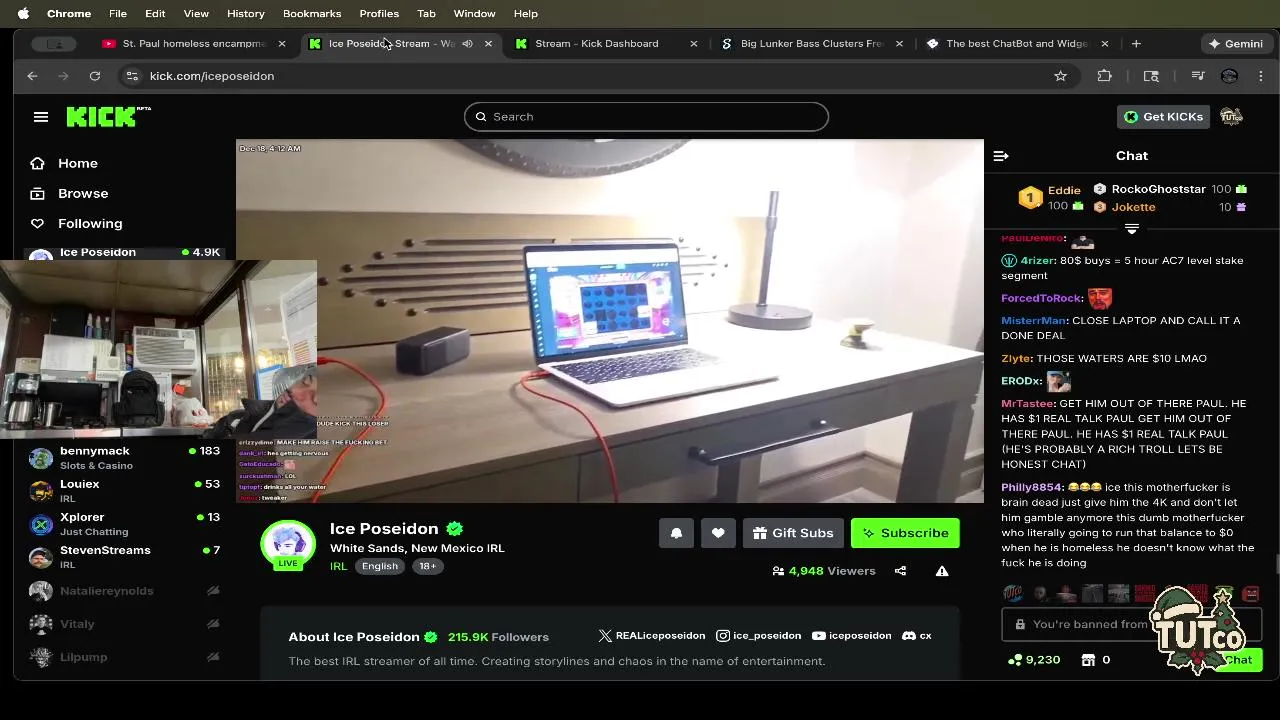Open Chrome three-dot menu

coord(1261,76)
